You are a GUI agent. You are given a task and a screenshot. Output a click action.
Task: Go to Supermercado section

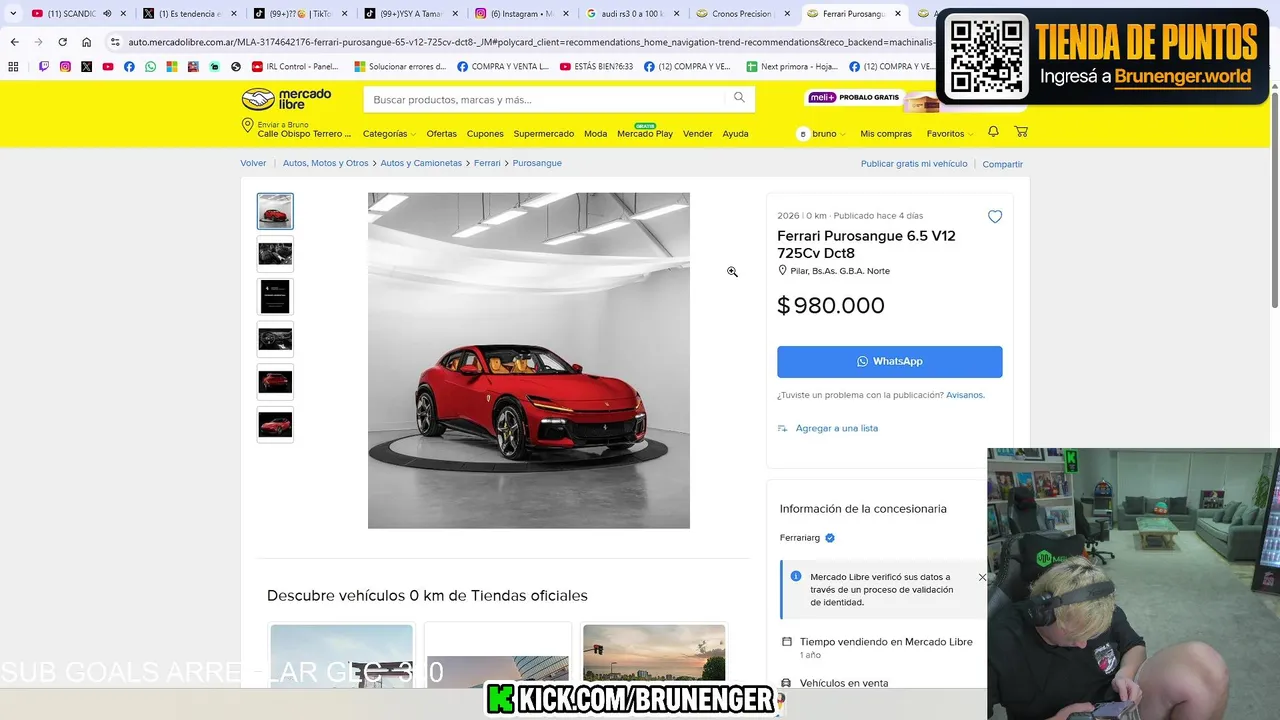pos(544,134)
